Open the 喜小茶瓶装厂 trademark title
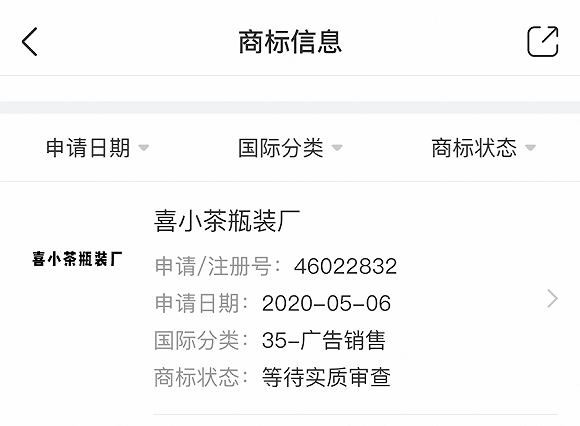This screenshot has width=580, height=426. [x=227, y=221]
